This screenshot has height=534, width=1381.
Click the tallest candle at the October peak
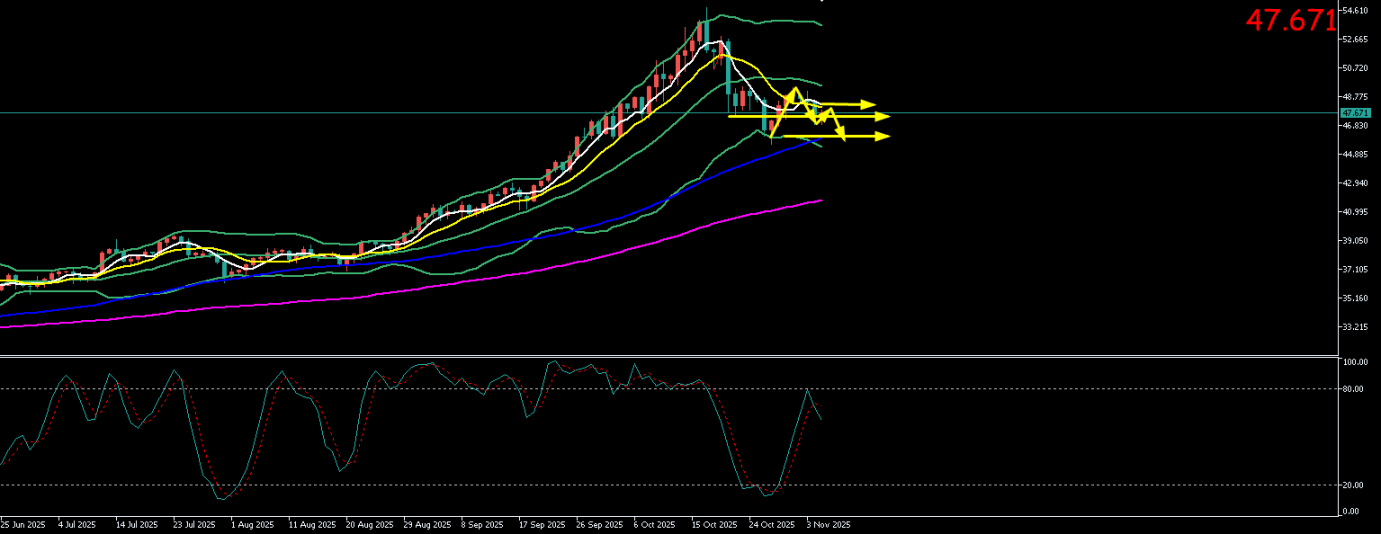coord(707,30)
